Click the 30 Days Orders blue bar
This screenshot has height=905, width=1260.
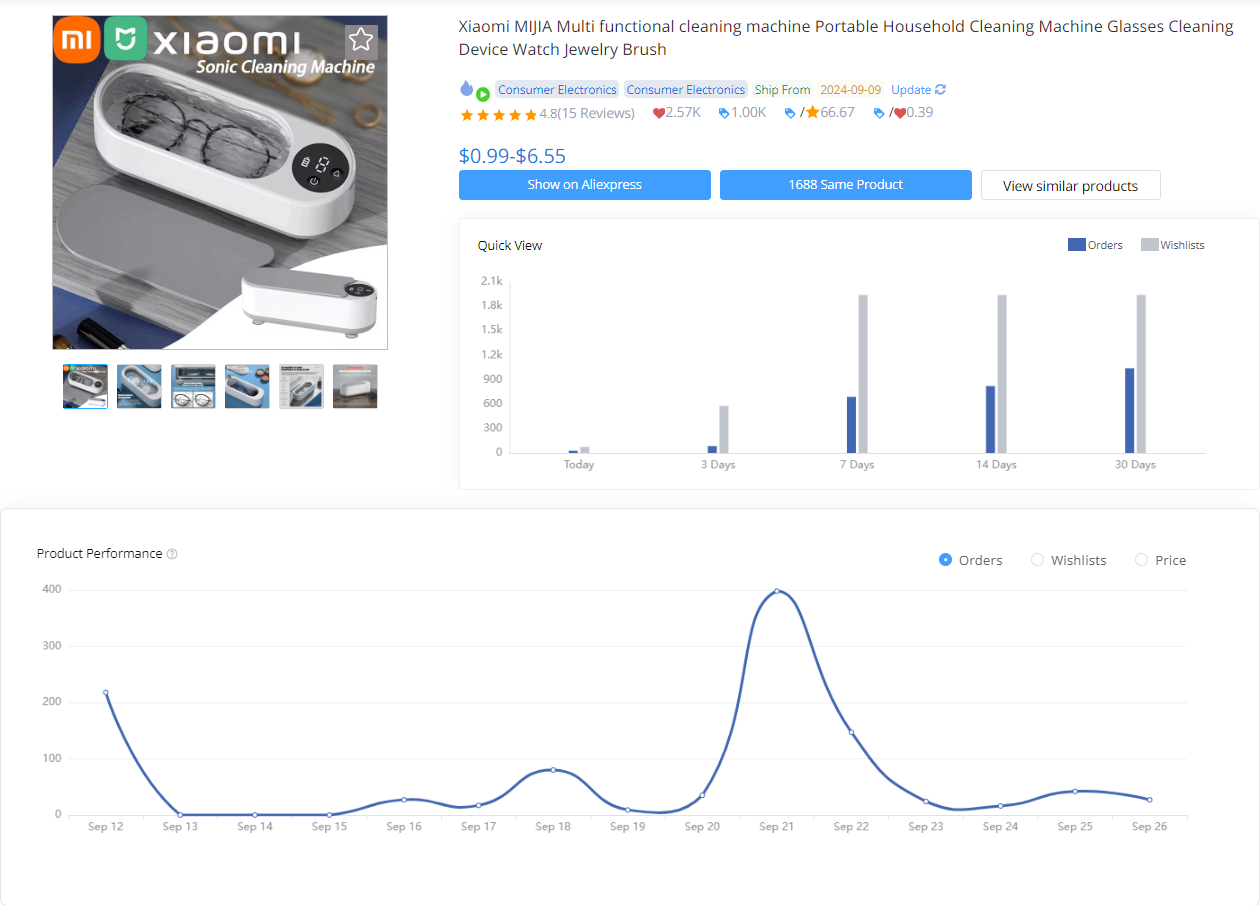click(x=1129, y=411)
